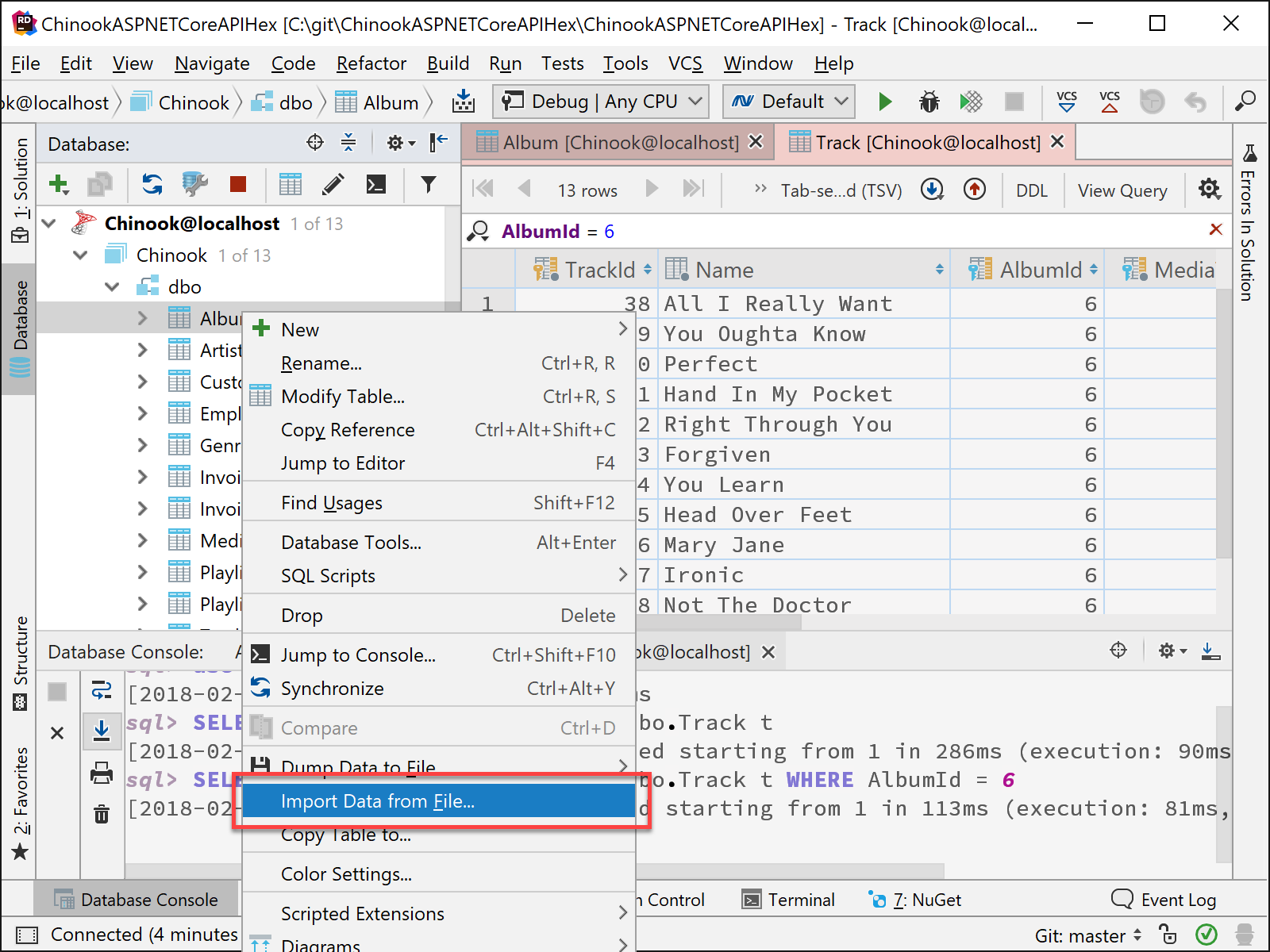This screenshot has width=1270, height=952.
Task: Click the DDL button
Action: coord(1032,190)
